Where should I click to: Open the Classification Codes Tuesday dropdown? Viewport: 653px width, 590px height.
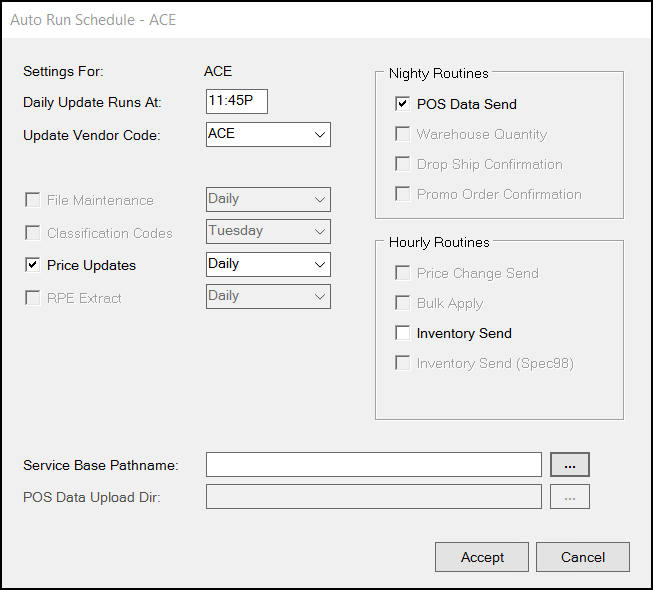[x=268, y=232]
